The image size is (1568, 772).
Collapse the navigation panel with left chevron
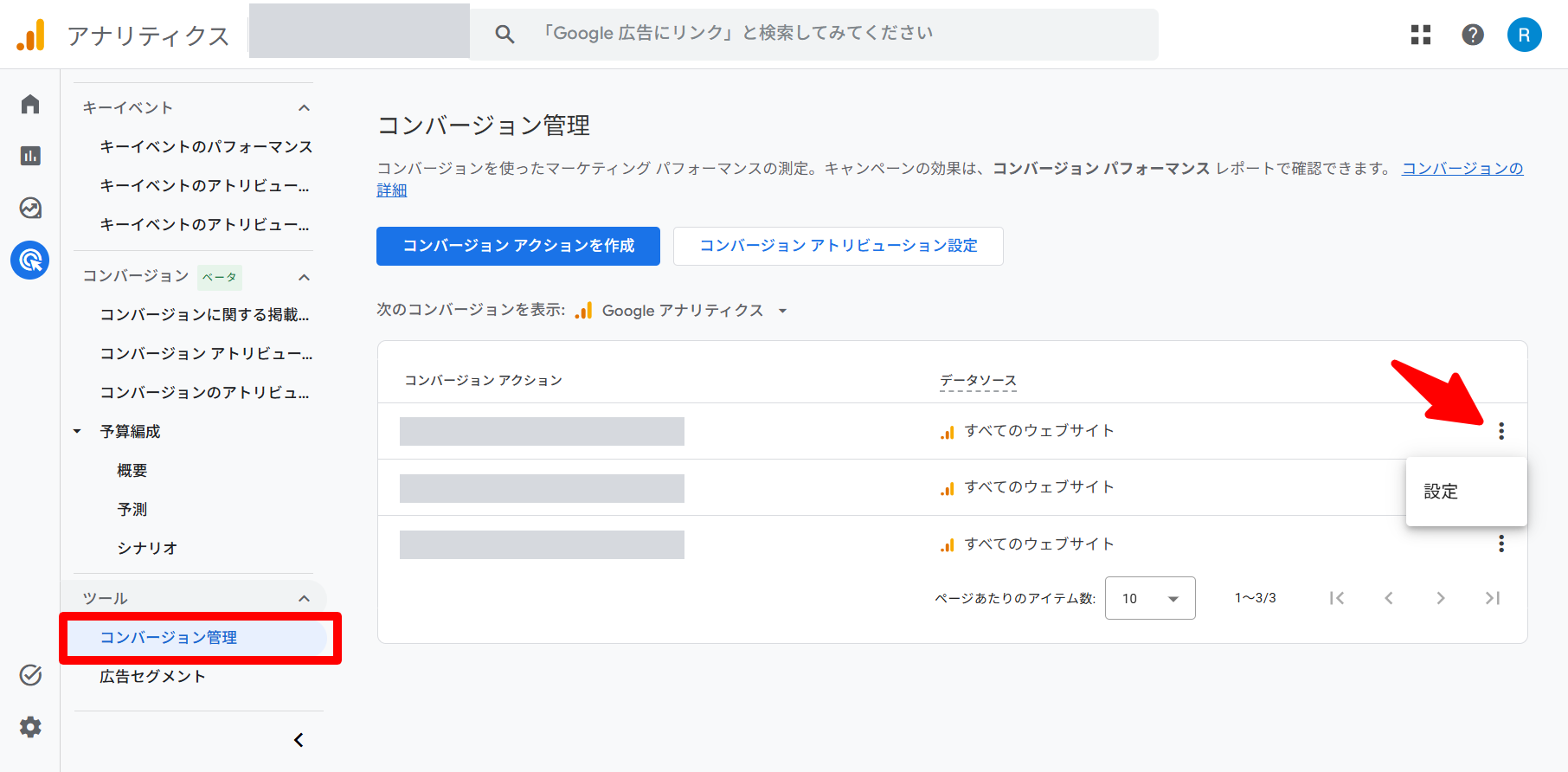tap(299, 740)
